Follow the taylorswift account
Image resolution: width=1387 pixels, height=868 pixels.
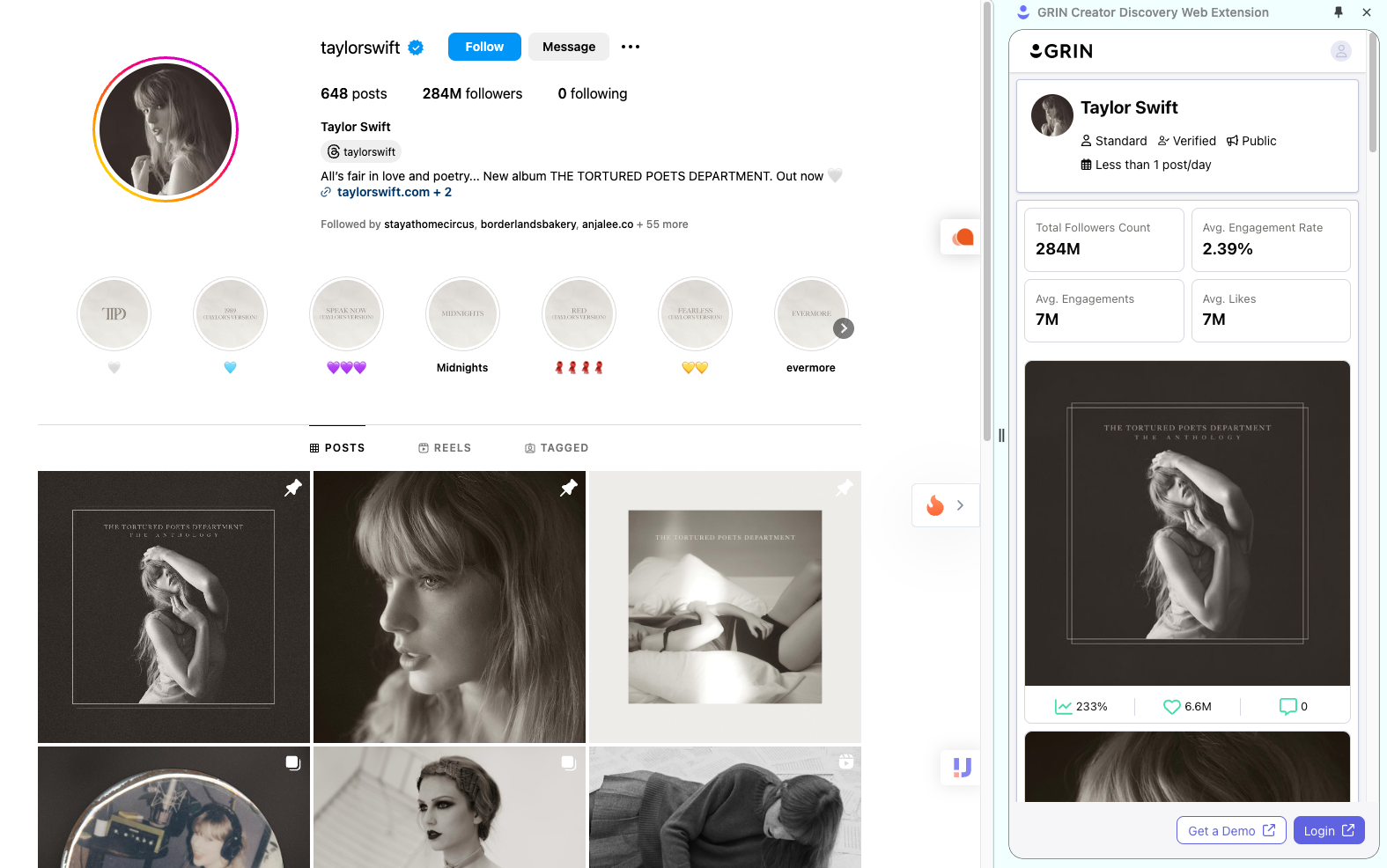[x=484, y=47]
